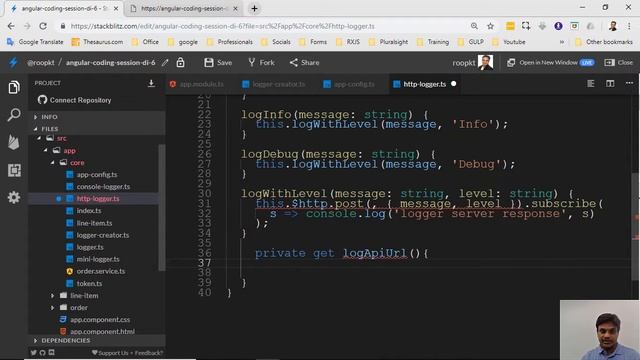Switch to second browser tab
The width and height of the screenshot is (640, 360).
tap(184, 9)
